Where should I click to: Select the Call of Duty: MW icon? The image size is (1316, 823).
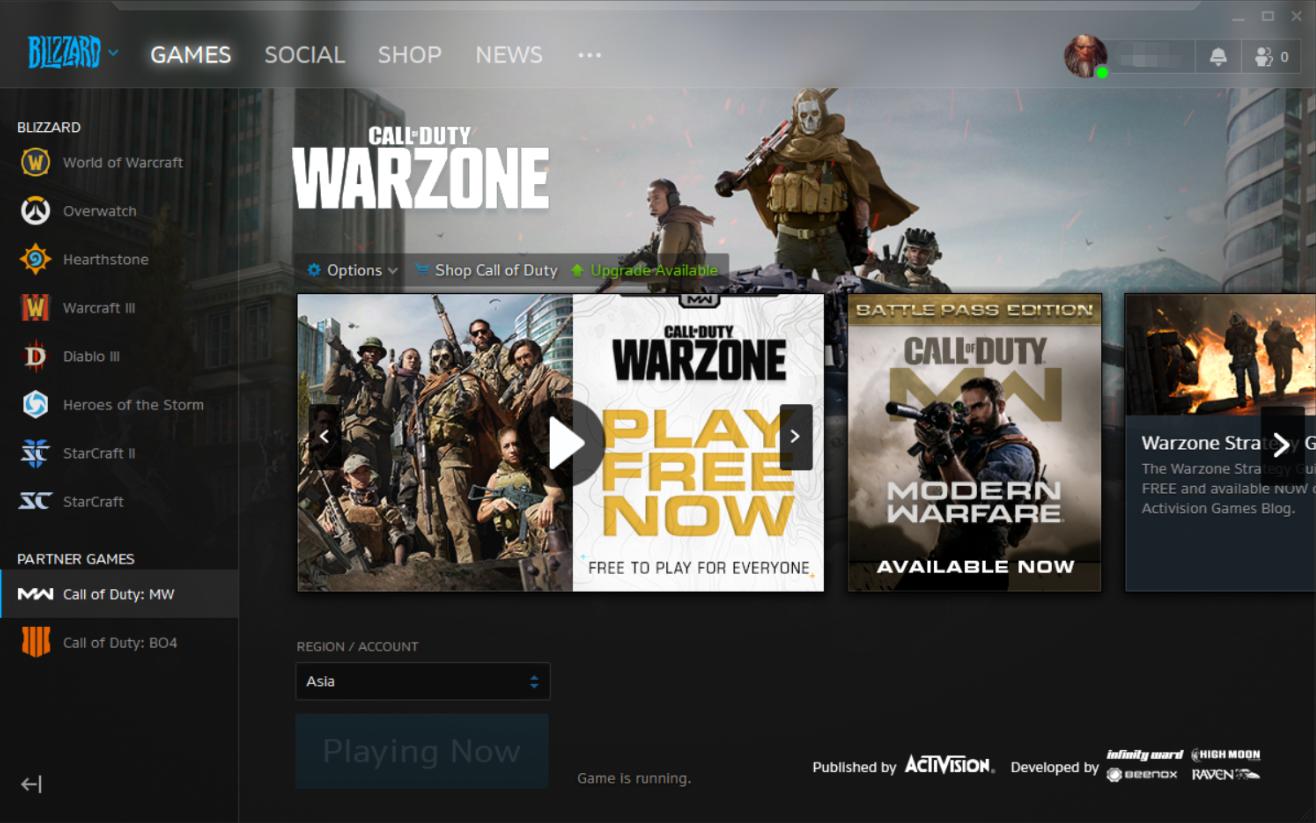pyautogui.click(x=35, y=594)
